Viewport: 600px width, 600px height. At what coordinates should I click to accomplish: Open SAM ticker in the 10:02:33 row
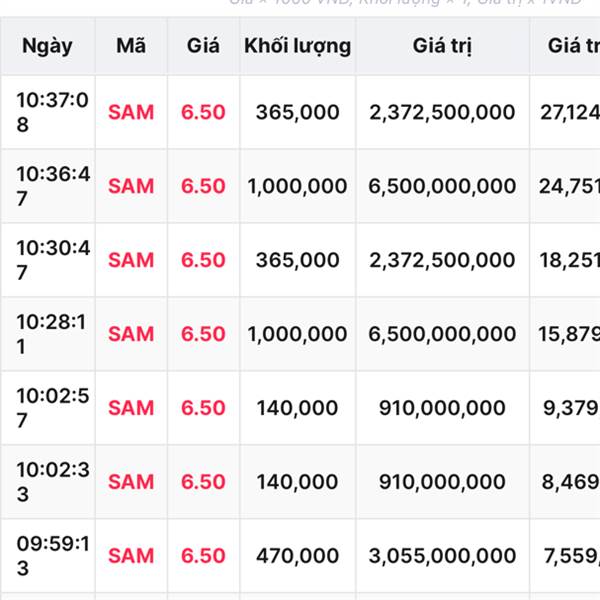(131, 482)
